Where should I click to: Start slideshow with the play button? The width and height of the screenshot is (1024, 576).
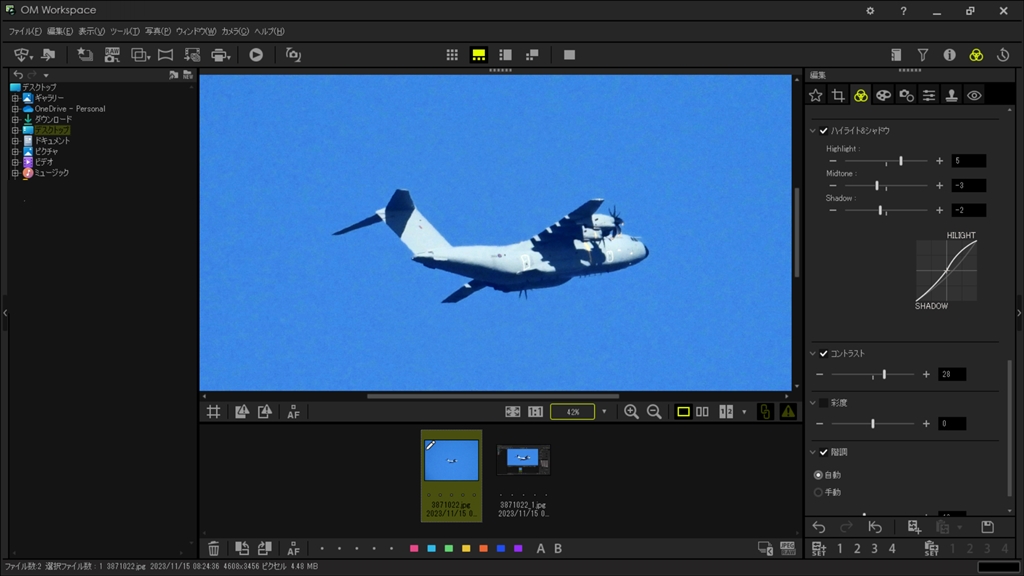pyautogui.click(x=256, y=55)
